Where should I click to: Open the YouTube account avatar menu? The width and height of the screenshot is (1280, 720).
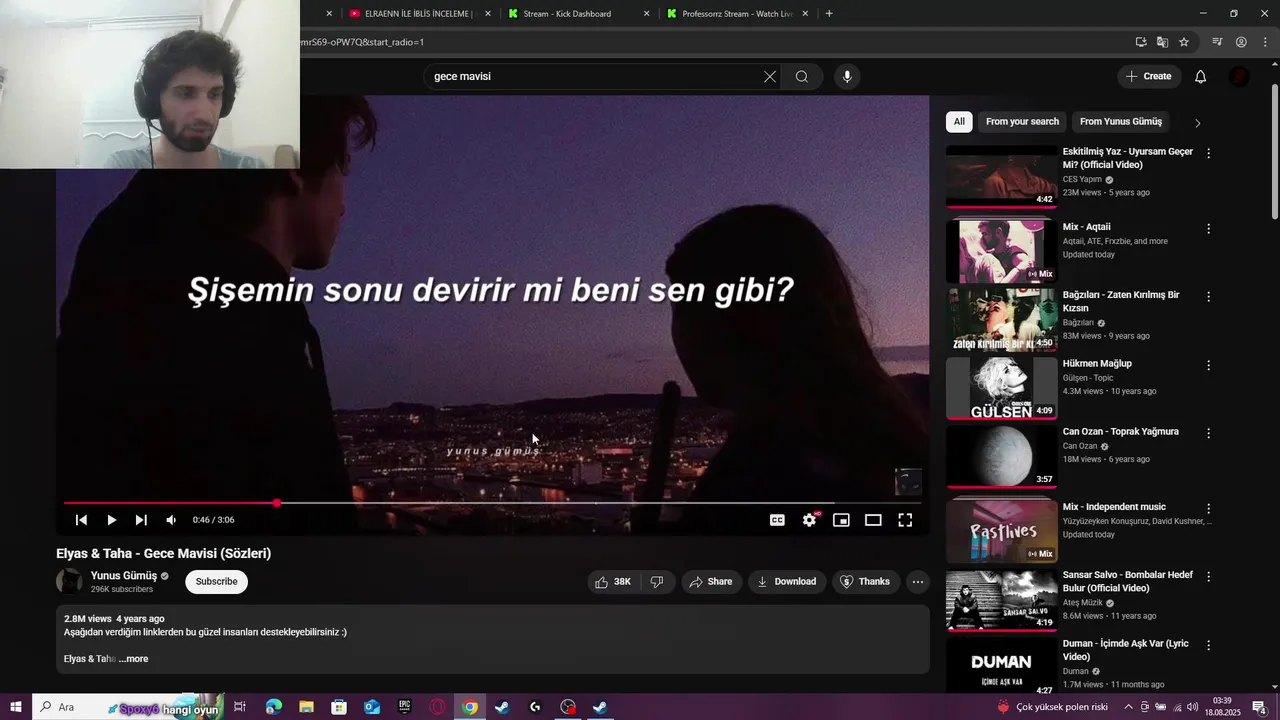[x=1239, y=77]
